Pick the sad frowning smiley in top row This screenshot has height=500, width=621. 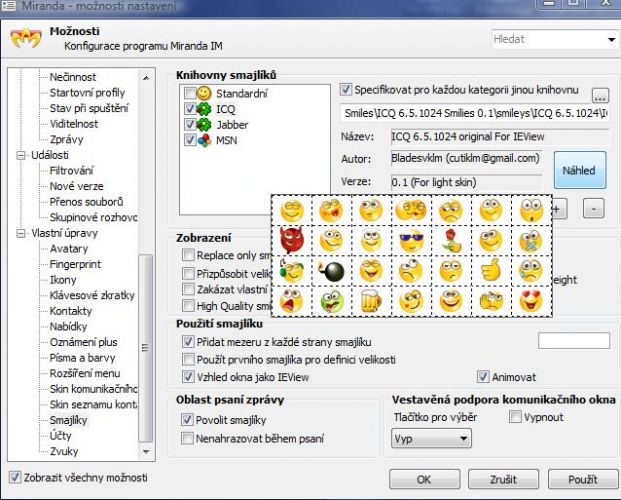tap(451, 210)
